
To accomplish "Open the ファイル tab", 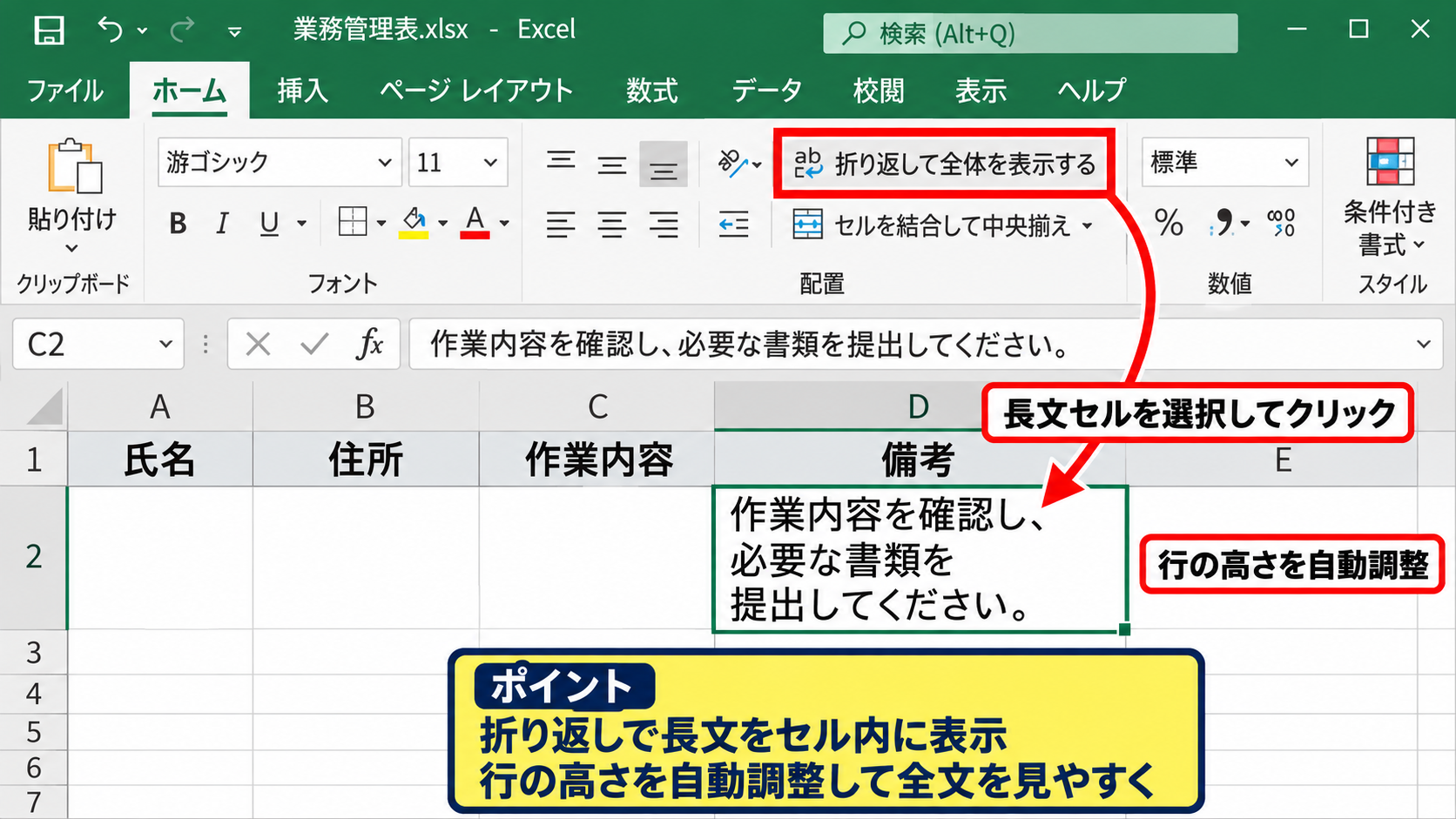I will tap(65, 91).
